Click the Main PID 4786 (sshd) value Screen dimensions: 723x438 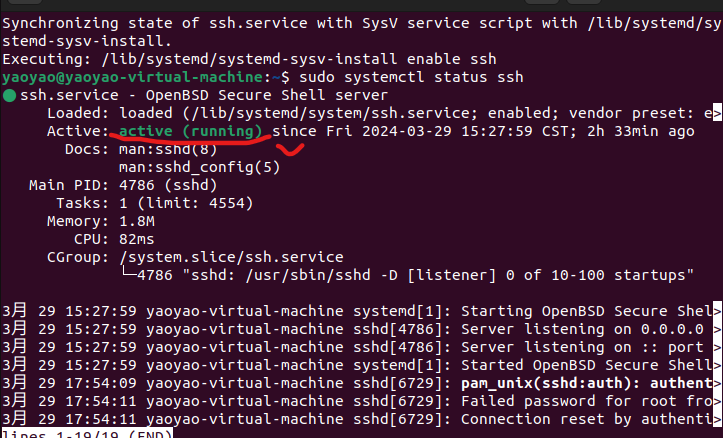click(x=168, y=185)
